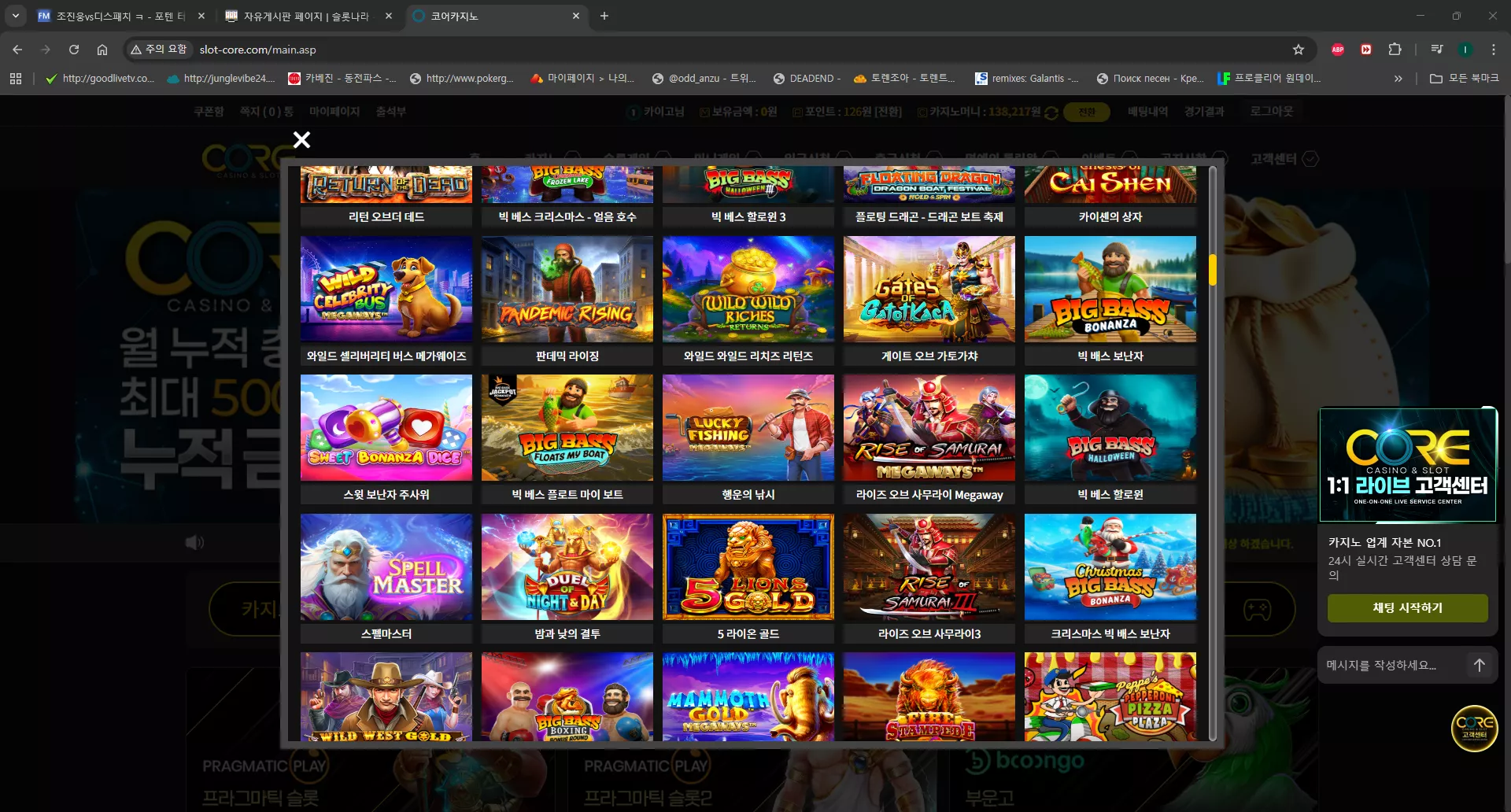Close the slot game list popup
Viewport: 1511px width, 812px height.
pos(301,140)
